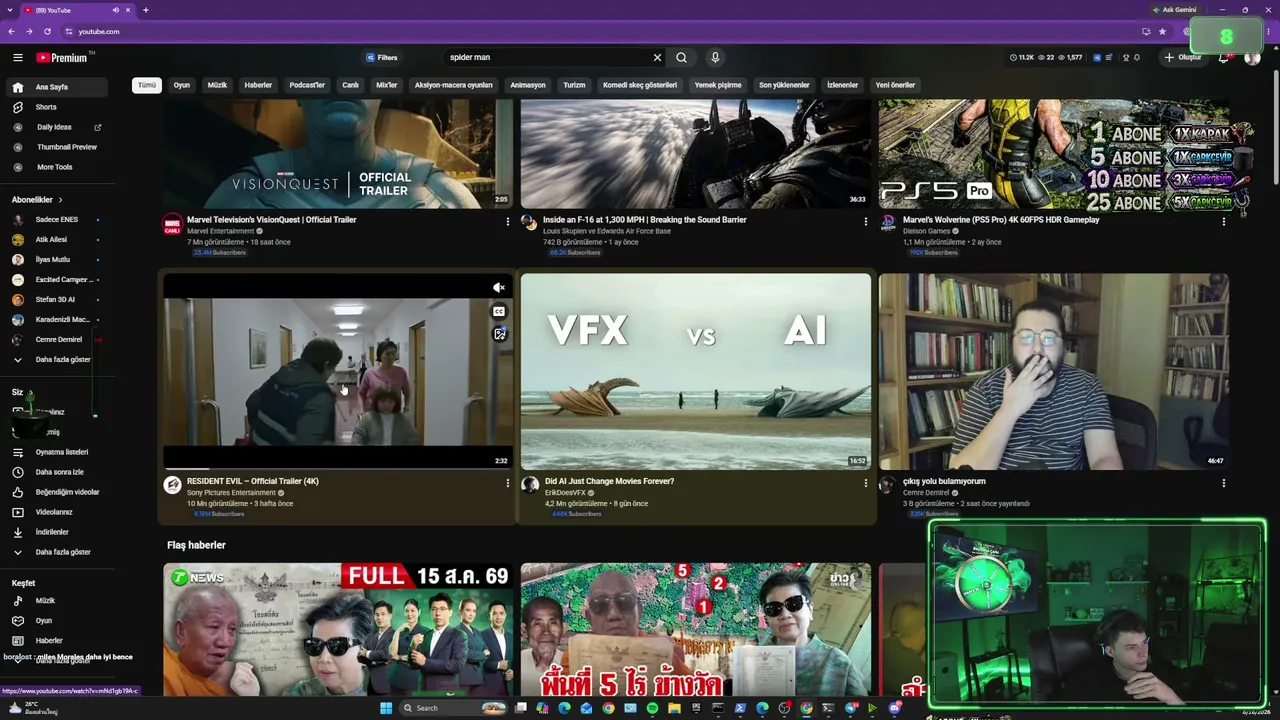The width and height of the screenshot is (1280, 720).
Task: Open options for Marvel's Wolverine gameplay video
Action: pyautogui.click(x=1223, y=221)
